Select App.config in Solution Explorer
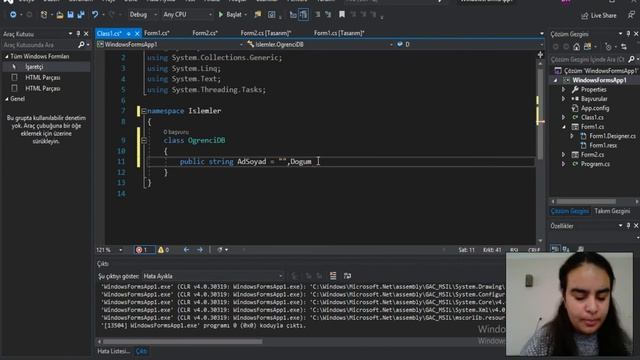 [595, 108]
